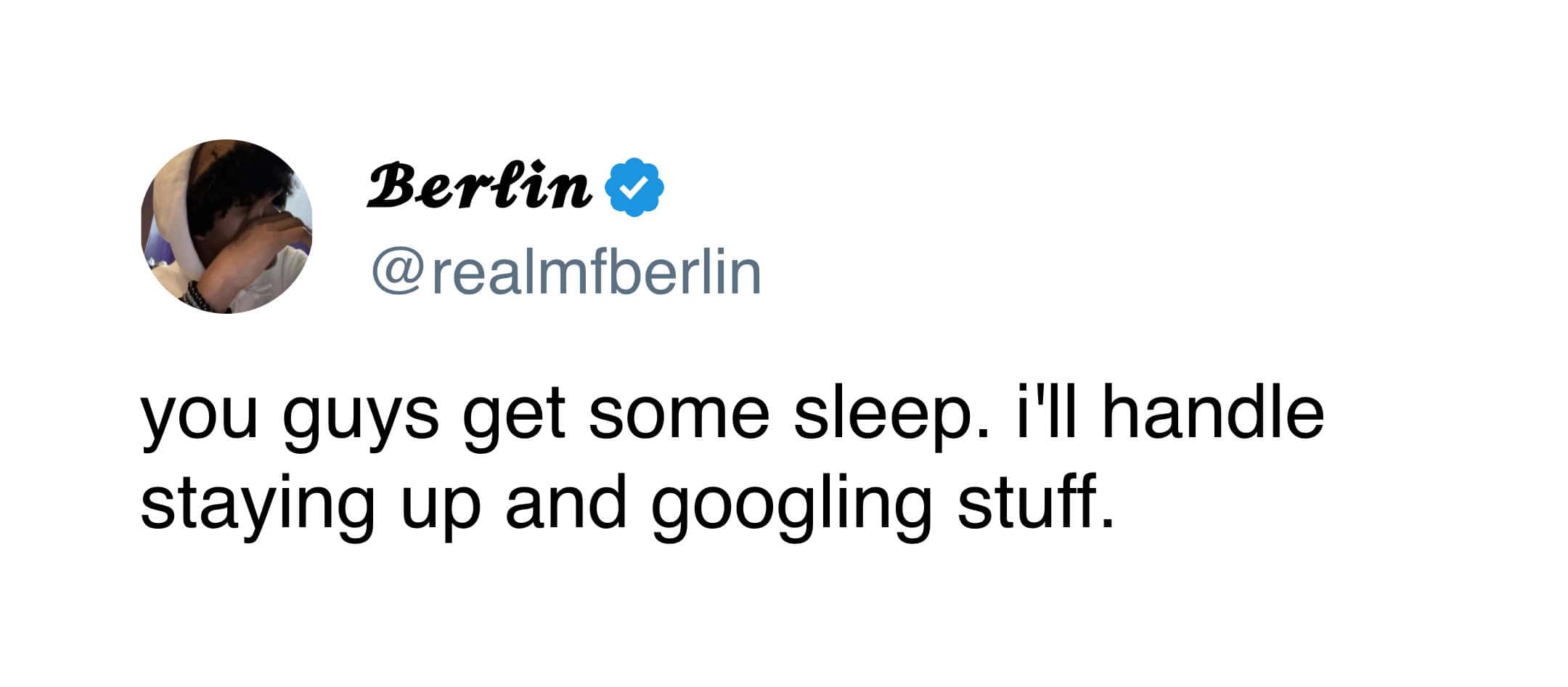The width and height of the screenshot is (1568, 687).
Task: Click the display name Berlin
Action: click(x=479, y=187)
